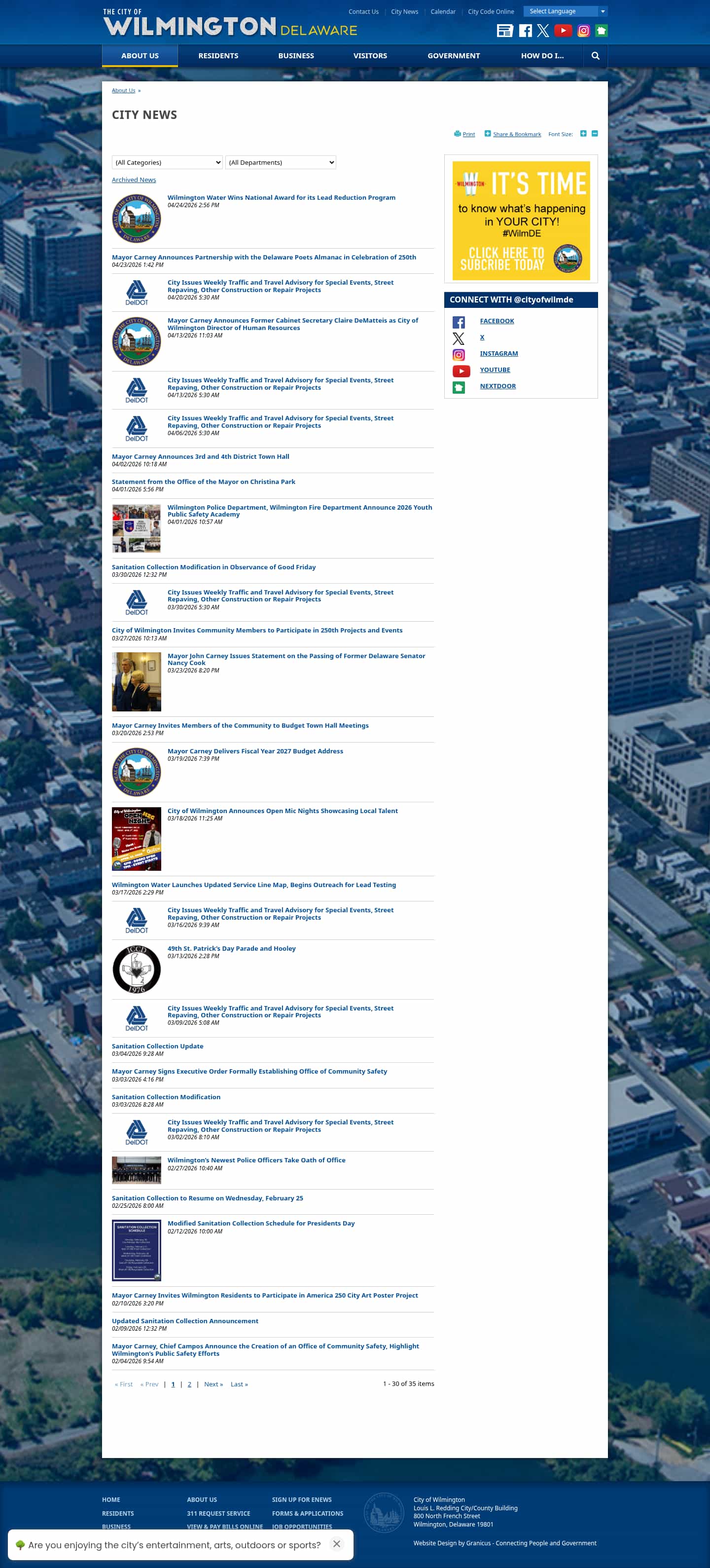Image resolution: width=710 pixels, height=1568 pixels.
Task: Click footer 311 Request Service link
Action: pos(218,1513)
